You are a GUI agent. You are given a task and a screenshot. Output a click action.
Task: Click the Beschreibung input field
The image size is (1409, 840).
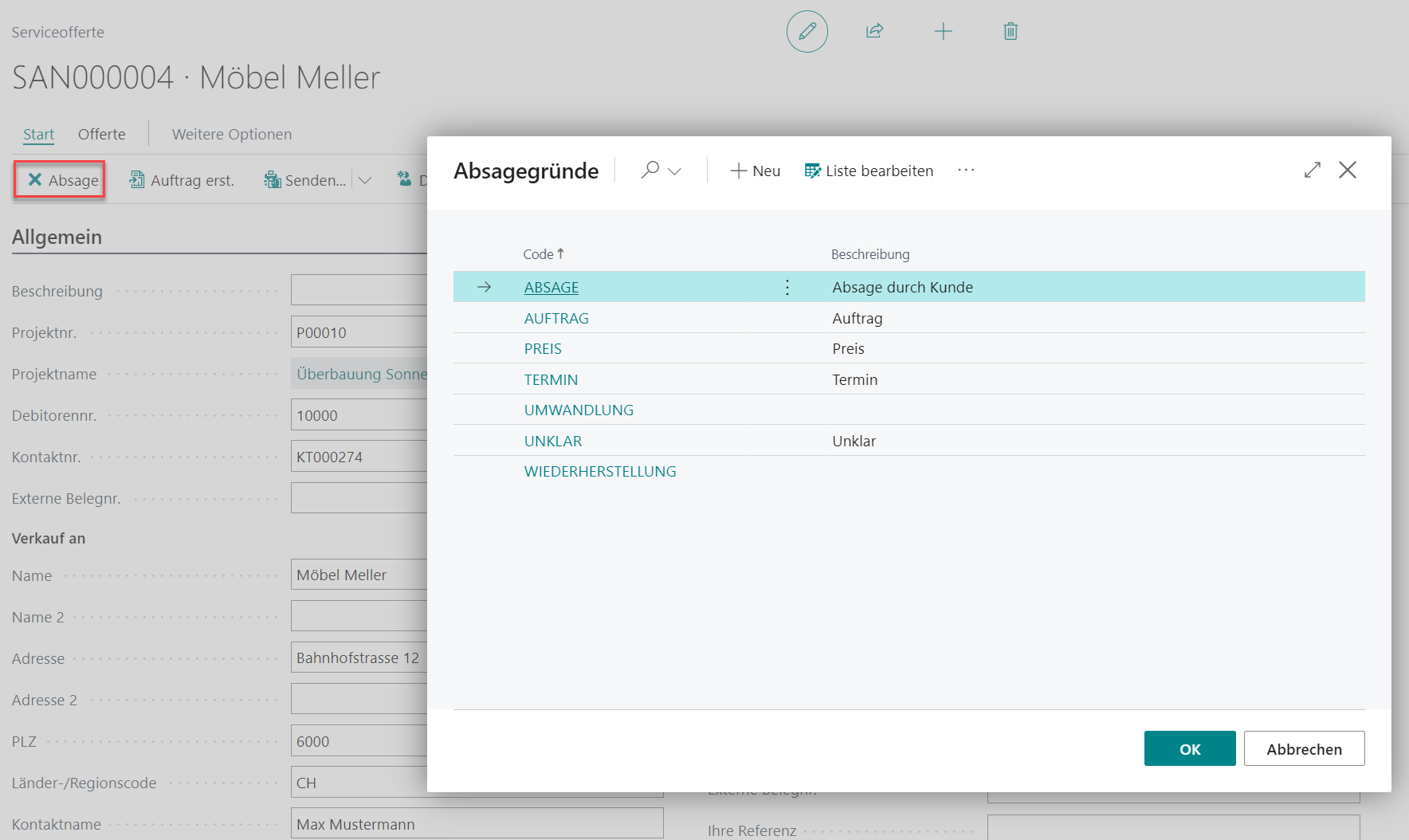coord(359,290)
